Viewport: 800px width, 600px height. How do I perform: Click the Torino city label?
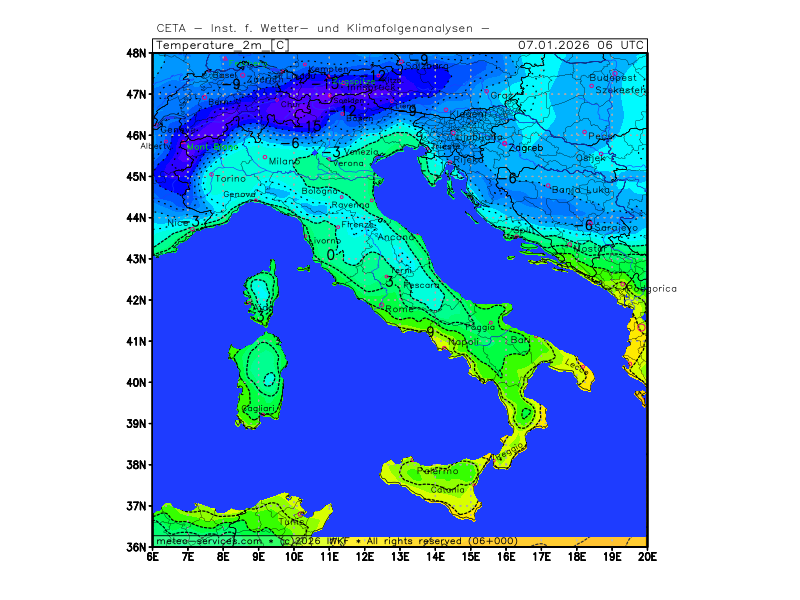(x=231, y=178)
